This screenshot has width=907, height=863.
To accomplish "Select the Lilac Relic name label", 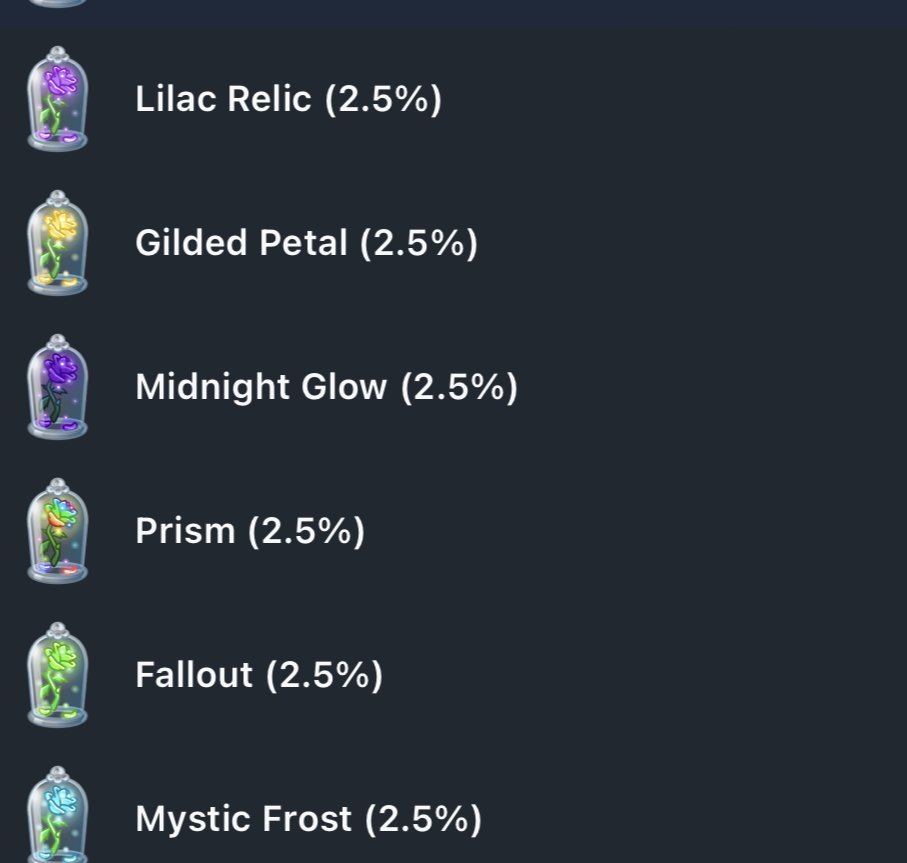I will (223, 100).
